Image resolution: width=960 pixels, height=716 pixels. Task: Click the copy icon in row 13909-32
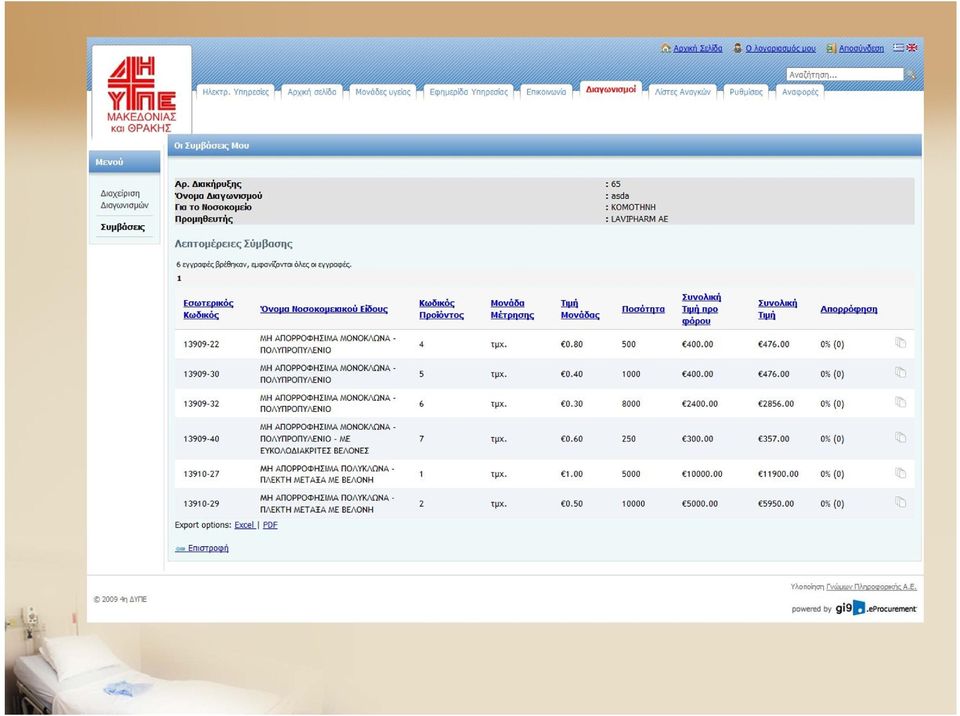900,402
